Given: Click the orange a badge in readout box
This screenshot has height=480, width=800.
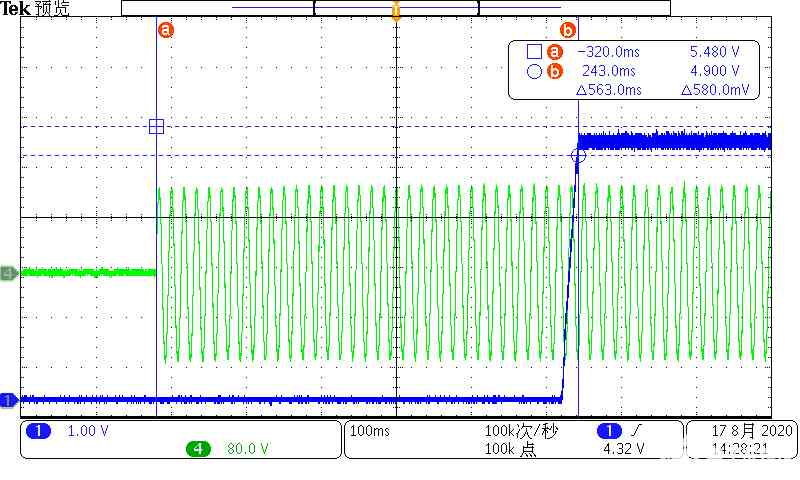Looking at the screenshot, I should point(555,52).
